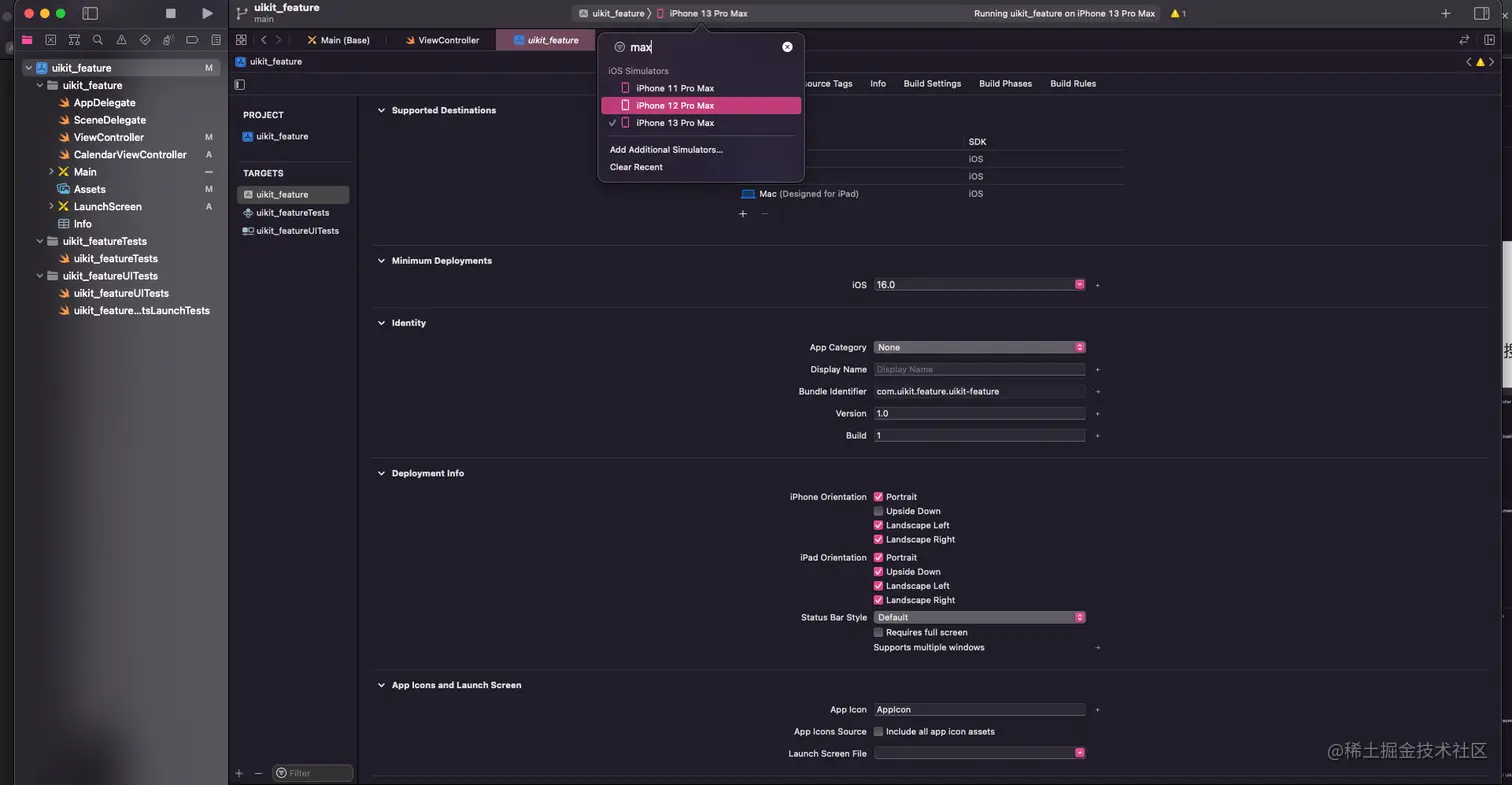
Task: Toggle the inspector panel on the right
Action: coord(1482,13)
